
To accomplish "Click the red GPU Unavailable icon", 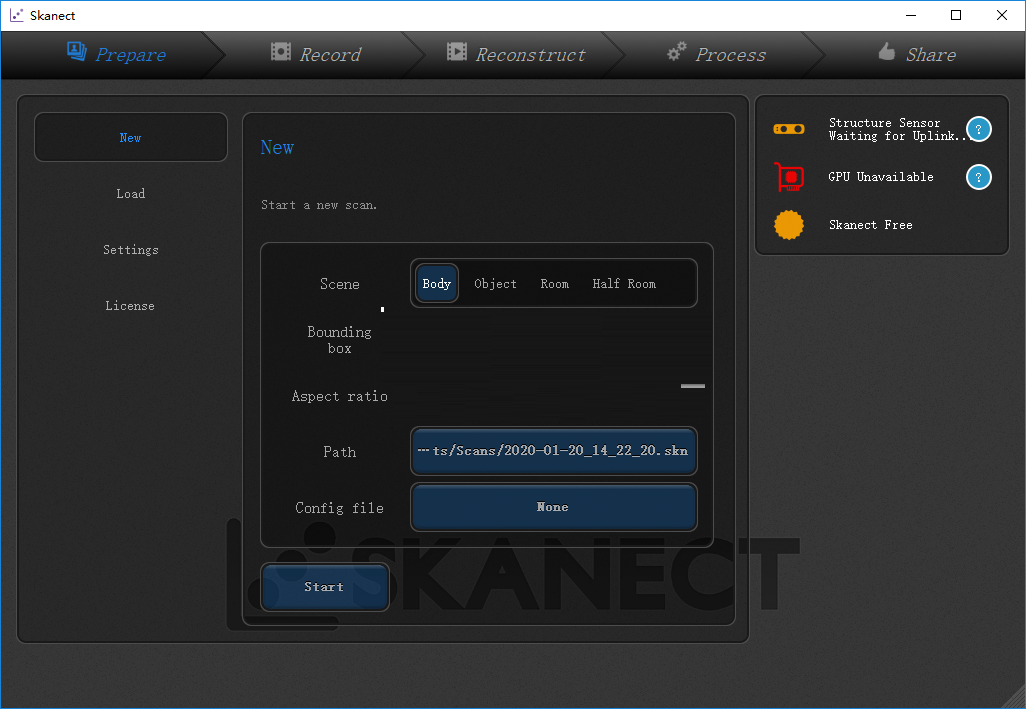I will (x=789, y=177).
